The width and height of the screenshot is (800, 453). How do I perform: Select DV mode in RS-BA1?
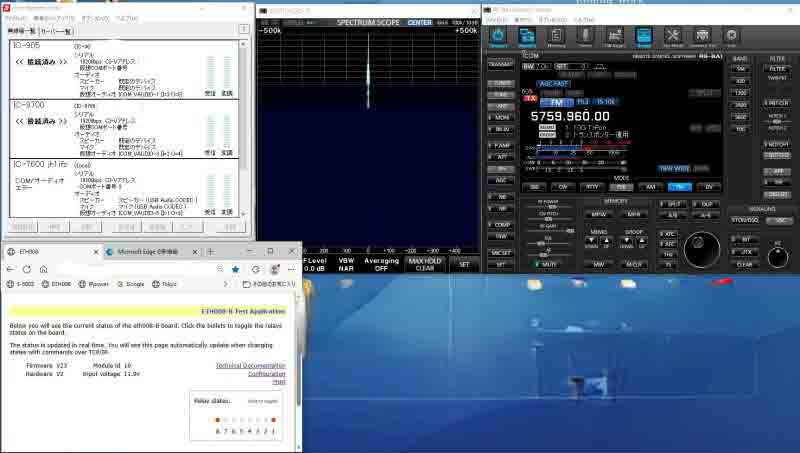click(709, 187)
